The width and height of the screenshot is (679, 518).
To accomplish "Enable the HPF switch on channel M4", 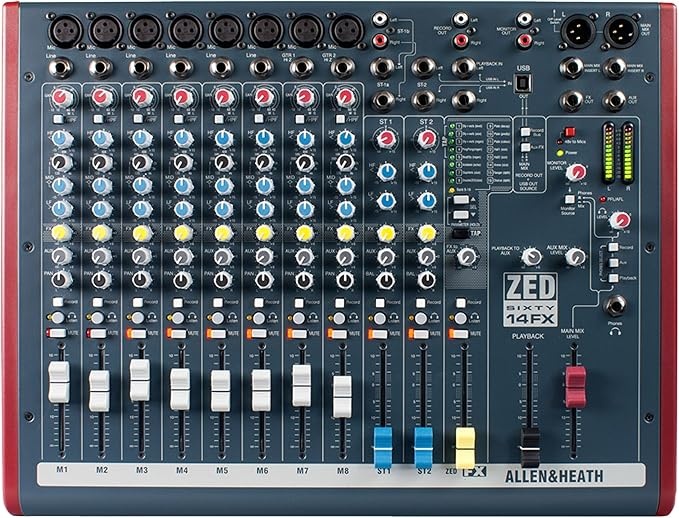I will pyautogui.click(x=178, y=119).
